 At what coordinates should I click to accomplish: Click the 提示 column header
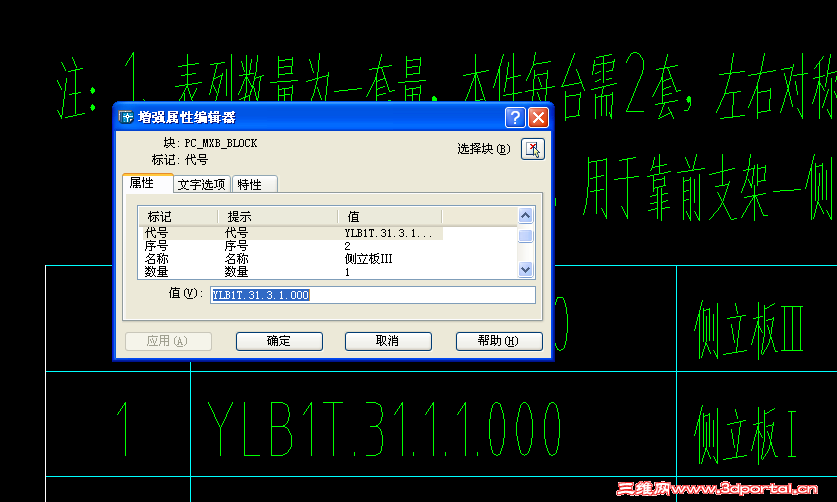point(278,217)
